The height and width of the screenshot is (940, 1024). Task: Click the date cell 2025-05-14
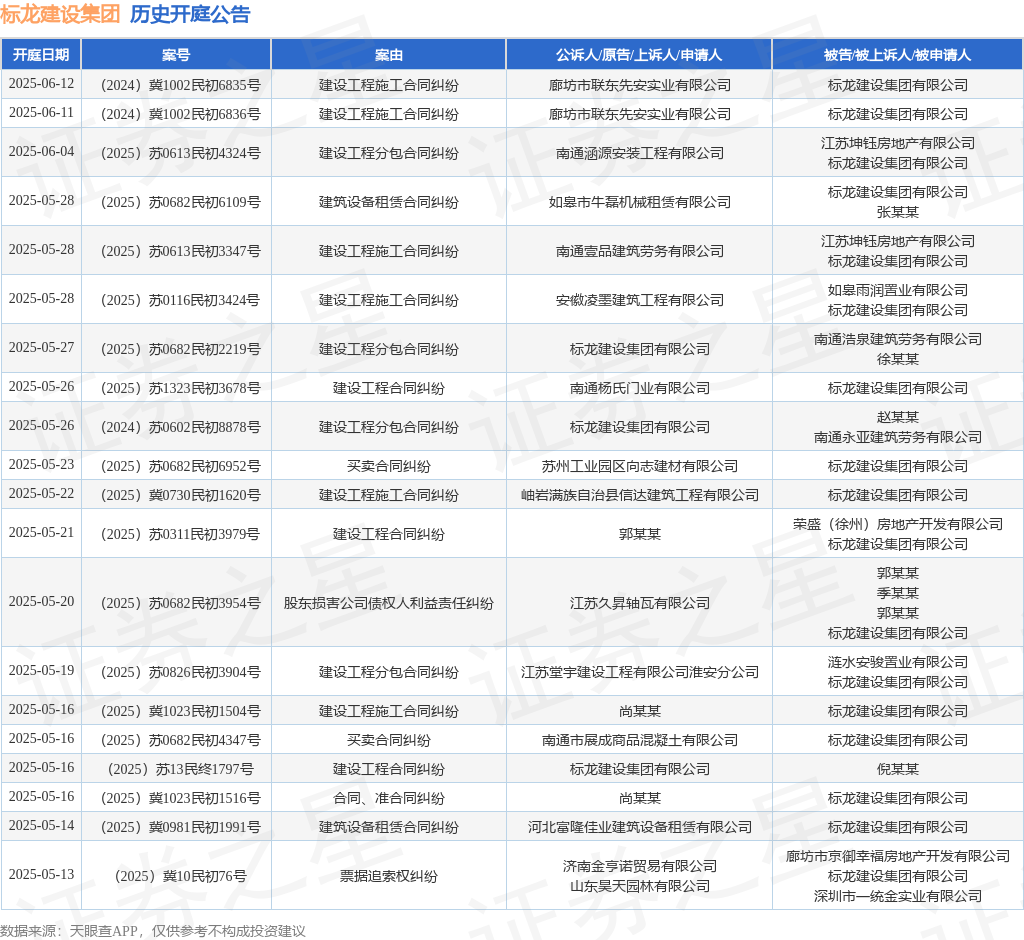coord(41,826)
